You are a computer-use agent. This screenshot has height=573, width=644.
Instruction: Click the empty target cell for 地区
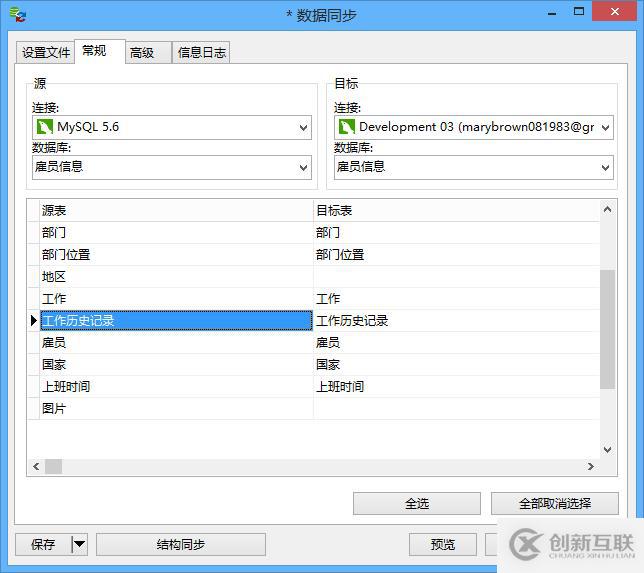coord(457,276)
